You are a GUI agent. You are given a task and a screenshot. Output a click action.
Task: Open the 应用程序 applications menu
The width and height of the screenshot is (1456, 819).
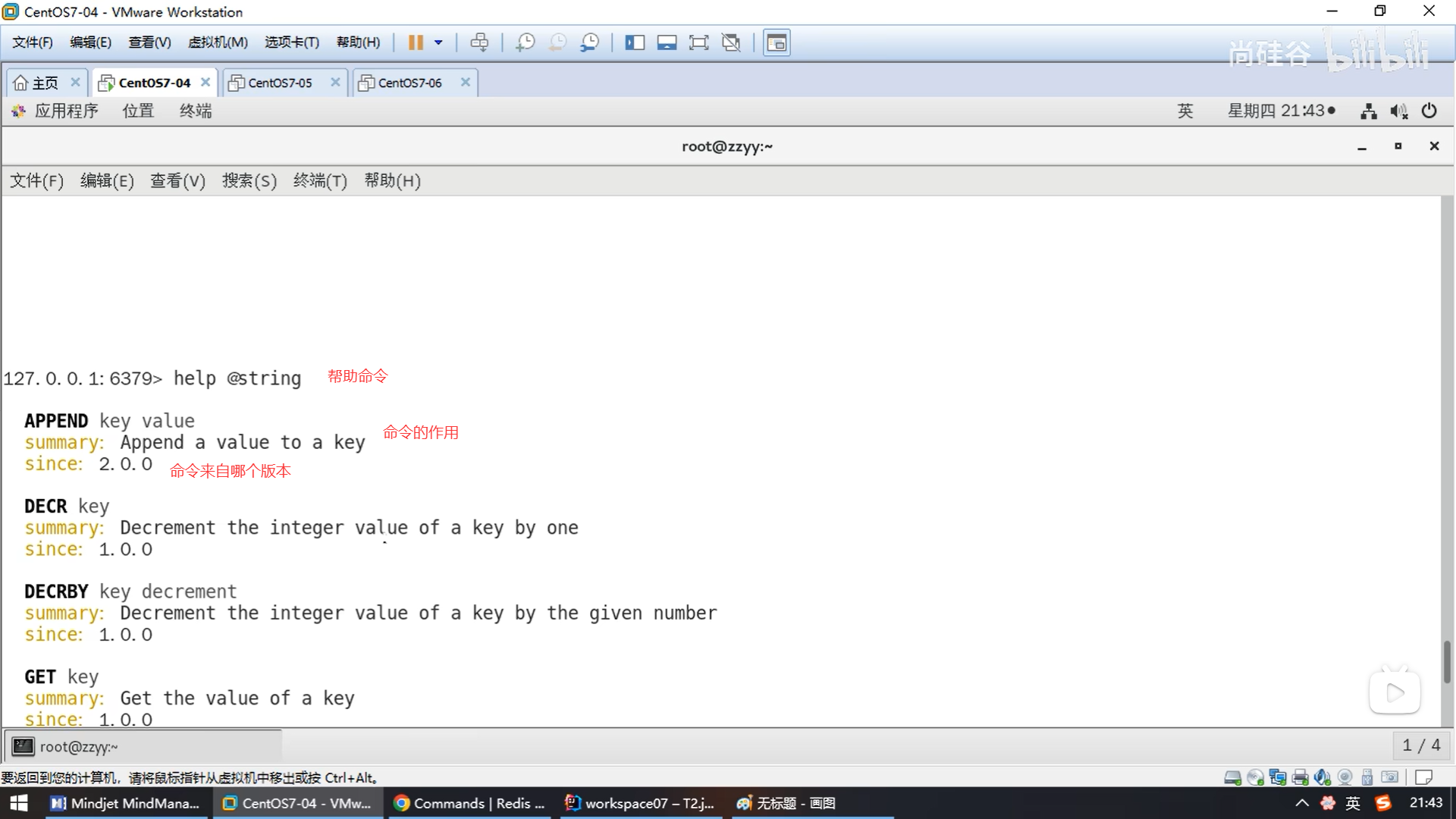(65, 111)
